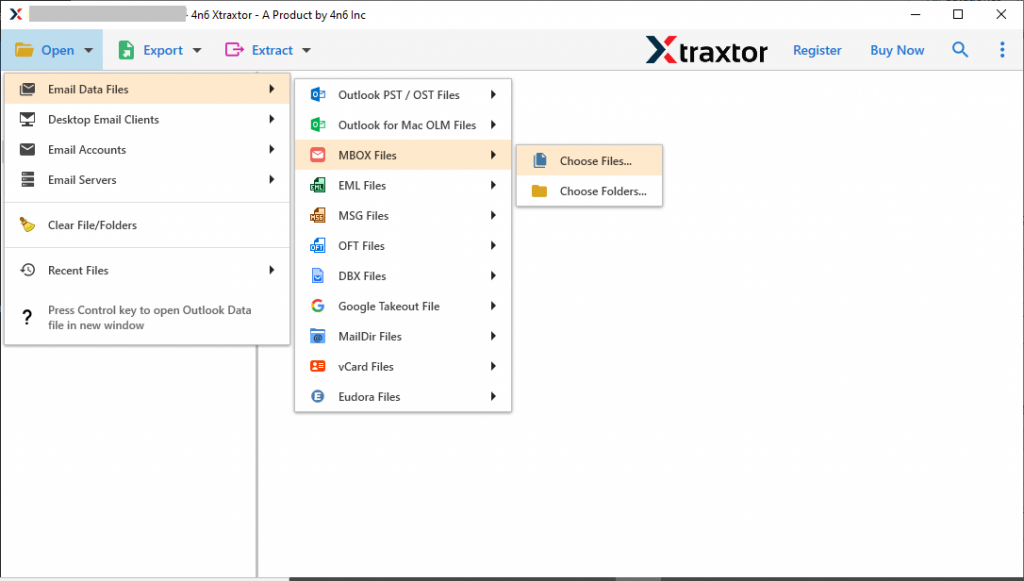Expand EML Files submenu arrow
Viewport: 1024px width, 581px height.
coord(494,185)
